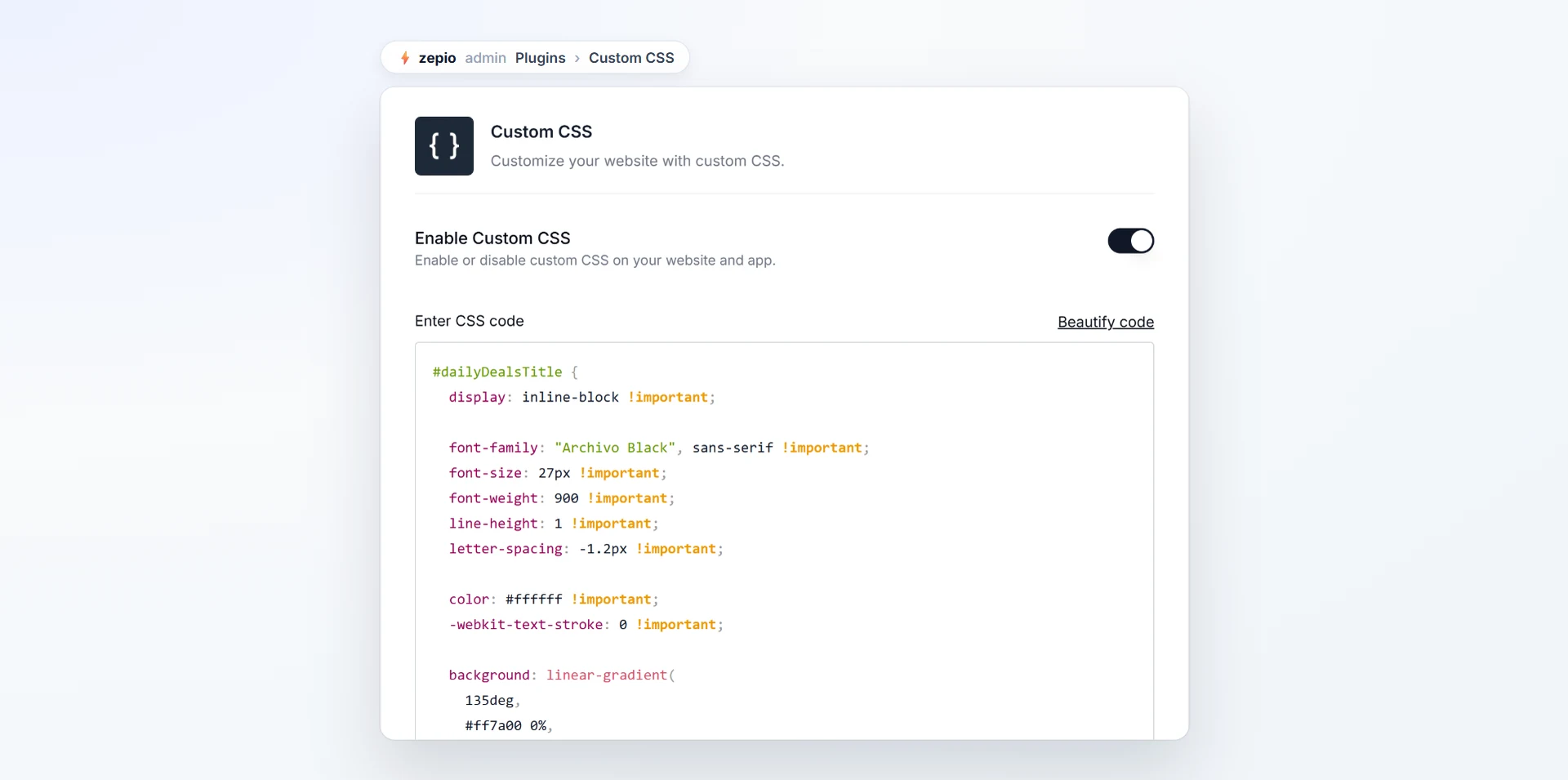Click the #dailyDealsTitle selector line
Viewport: 1568px width, 780px height.
506,372
